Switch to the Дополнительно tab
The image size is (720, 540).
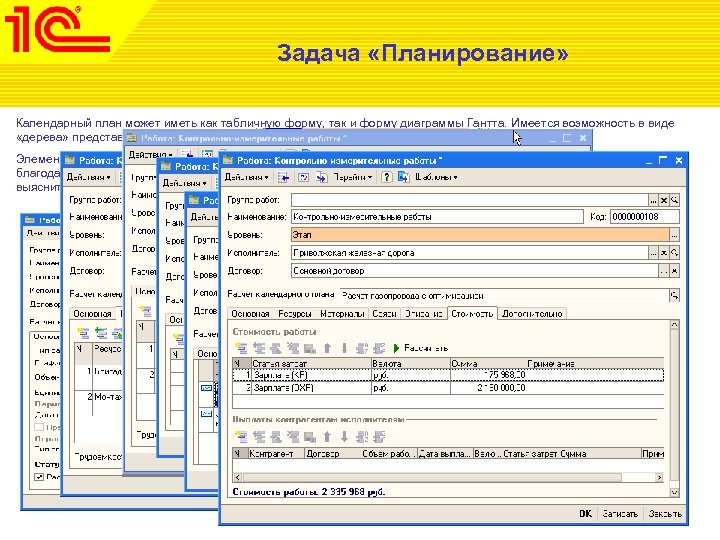[532, 314]
